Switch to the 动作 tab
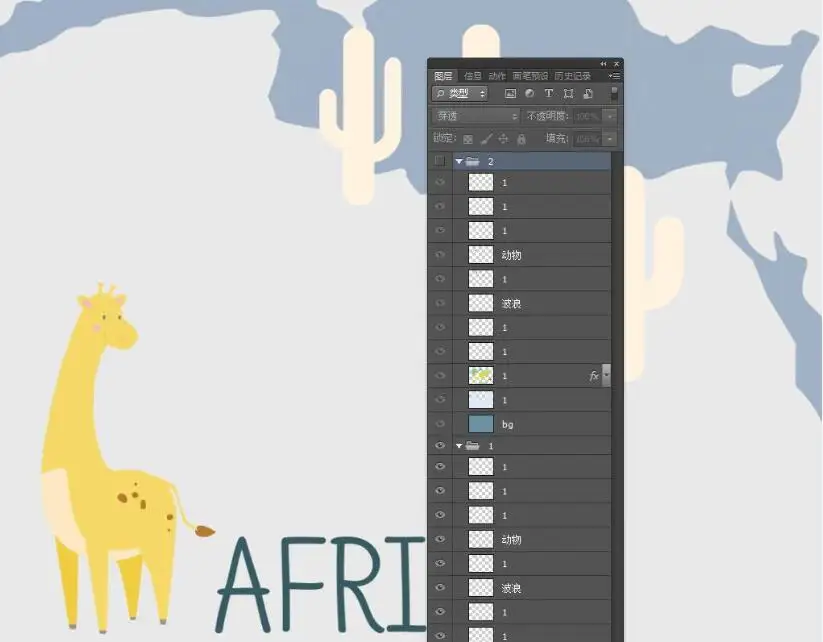 point(497,76)
